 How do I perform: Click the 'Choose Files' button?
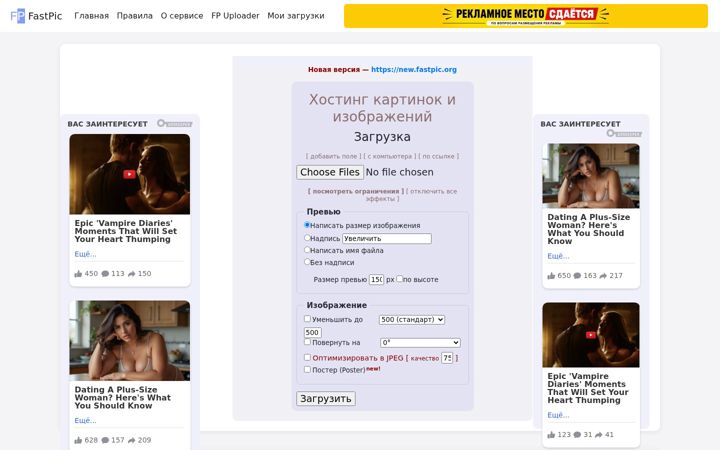tap(330, 172)
